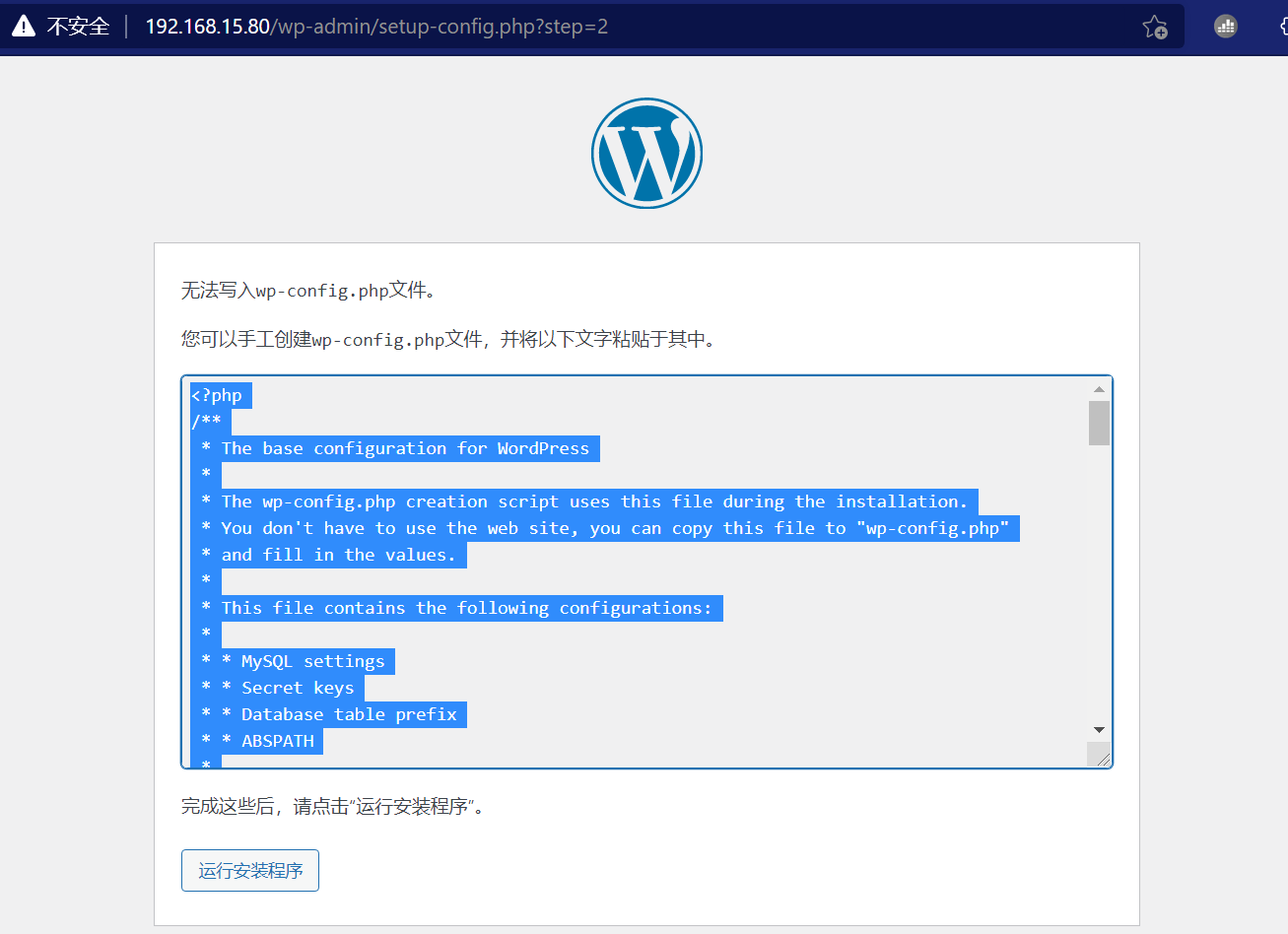Click the 不安全 label in address bar
The image size is (1288, 934).
click(x=78, y=27)
